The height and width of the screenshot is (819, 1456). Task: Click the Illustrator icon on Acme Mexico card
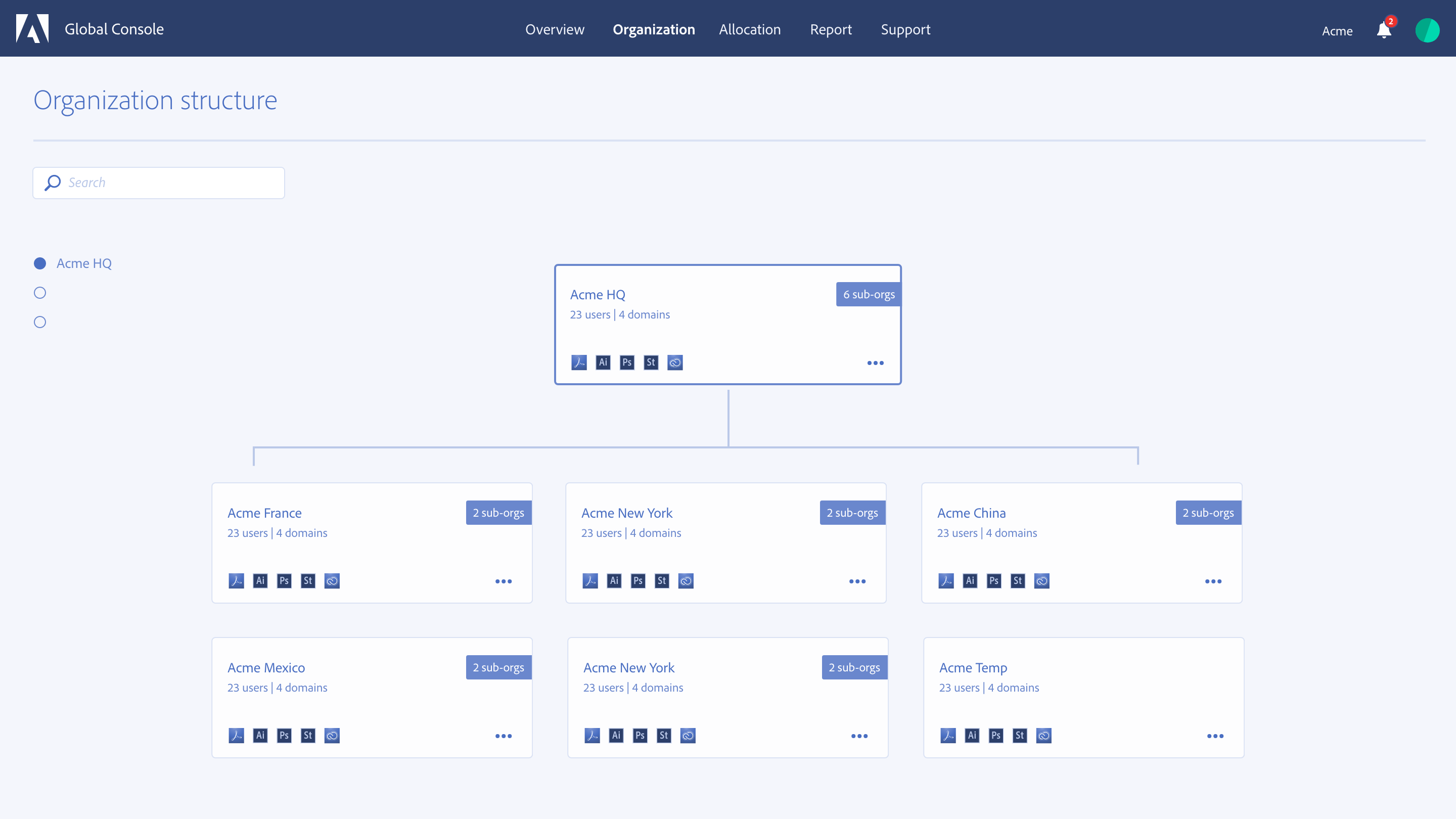click(x=260, y=736)
